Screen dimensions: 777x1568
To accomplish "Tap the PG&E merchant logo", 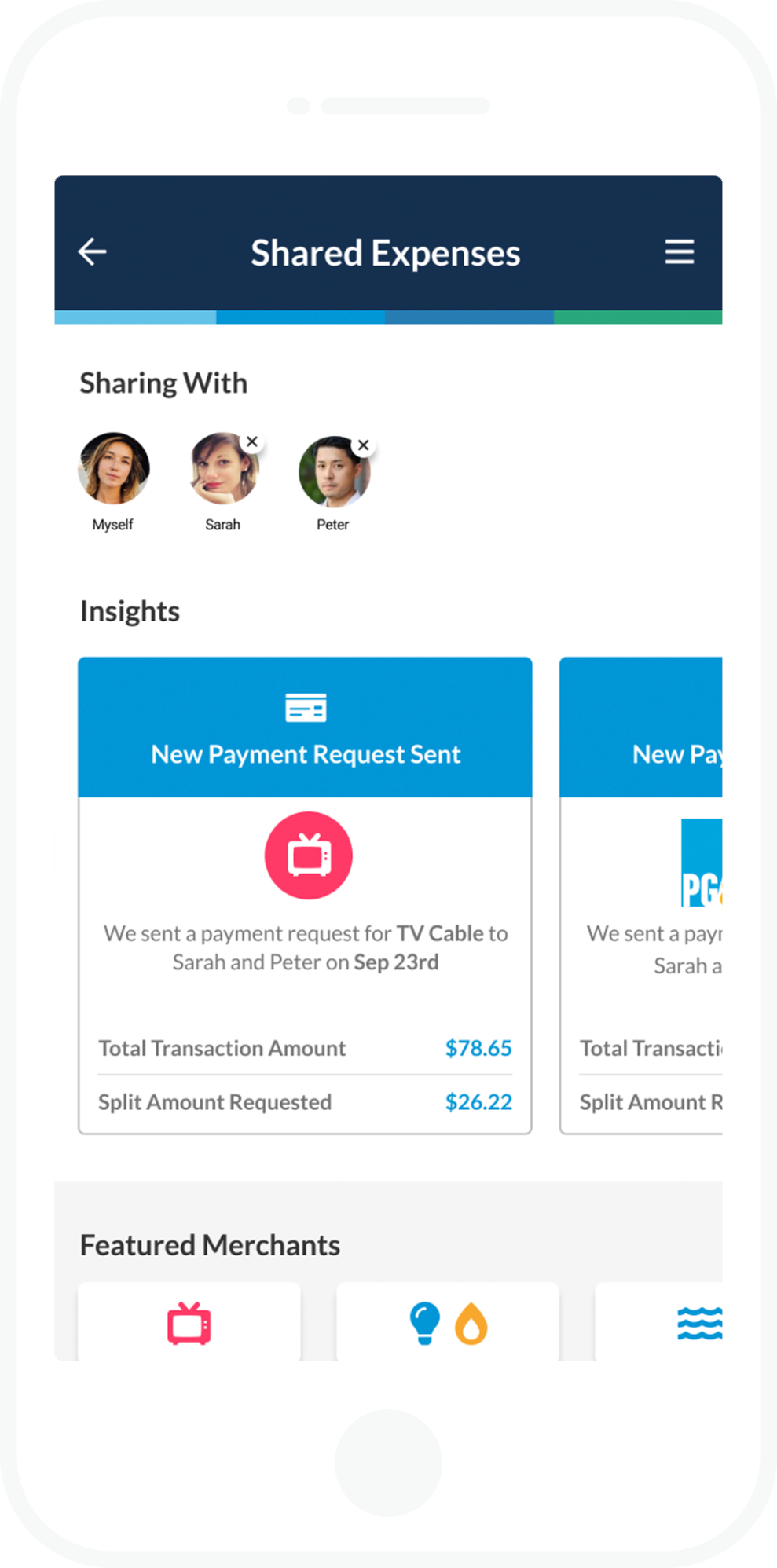I will (x=702, y=863).
